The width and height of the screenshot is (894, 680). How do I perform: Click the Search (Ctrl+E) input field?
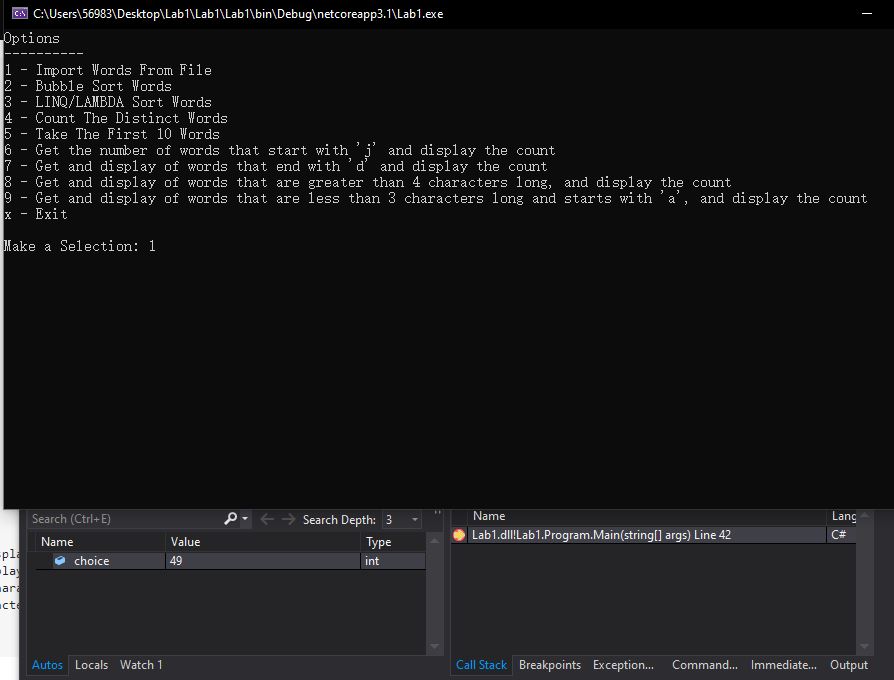click(125, 519)
